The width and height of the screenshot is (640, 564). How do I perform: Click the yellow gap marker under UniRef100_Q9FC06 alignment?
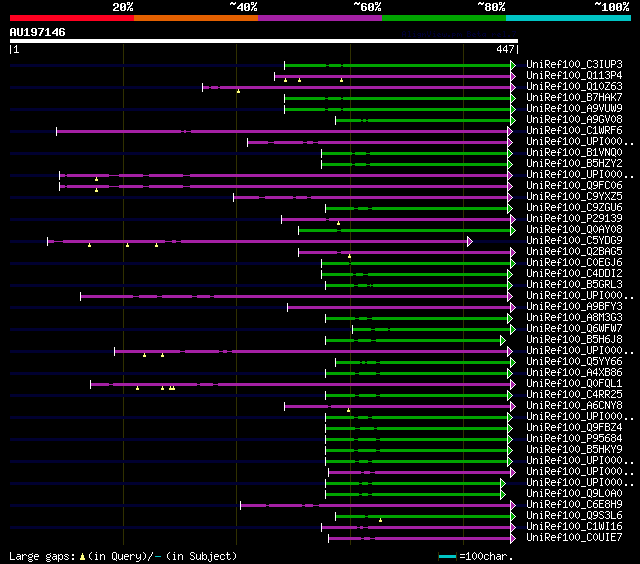coord(96,190)
